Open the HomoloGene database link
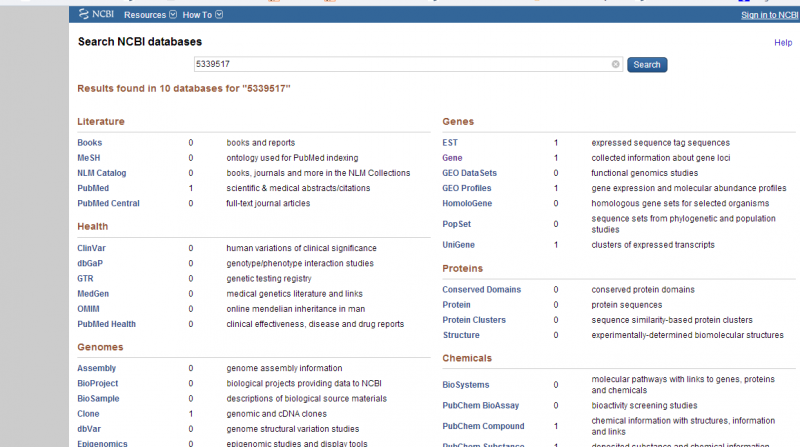 (x=467, y=203)
